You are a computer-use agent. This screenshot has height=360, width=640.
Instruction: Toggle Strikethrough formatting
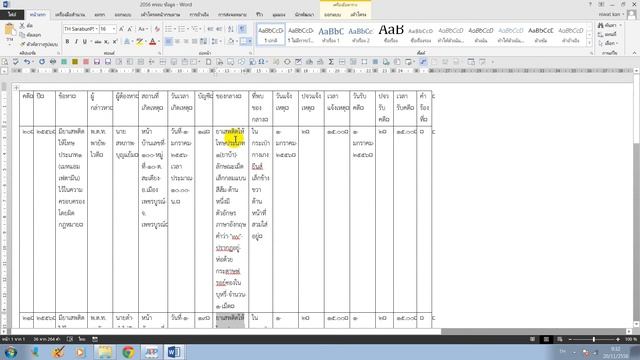98,42
